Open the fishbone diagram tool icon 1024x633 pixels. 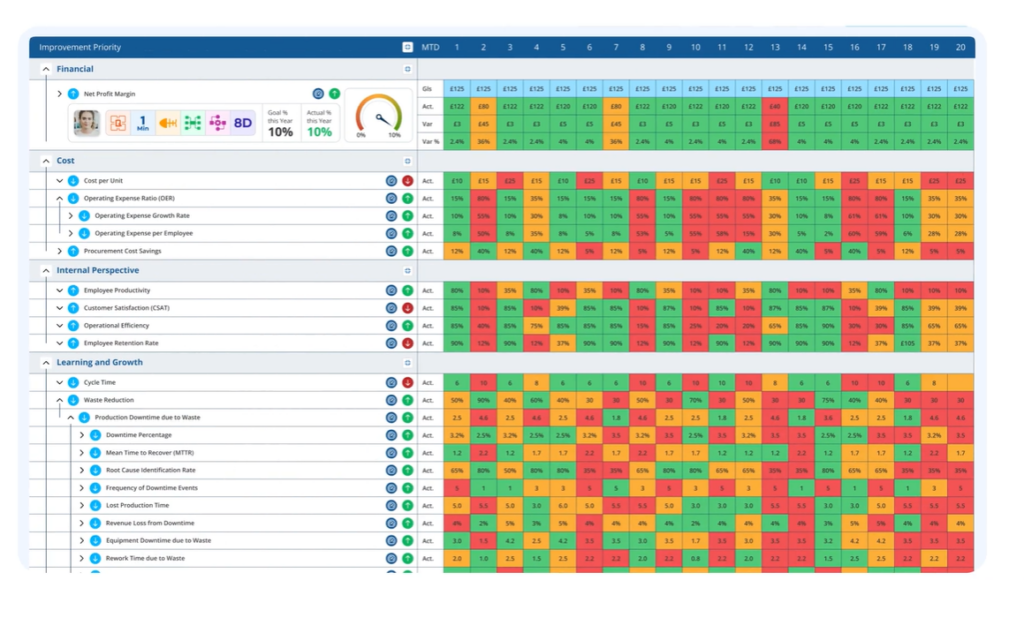pos(168,122)
